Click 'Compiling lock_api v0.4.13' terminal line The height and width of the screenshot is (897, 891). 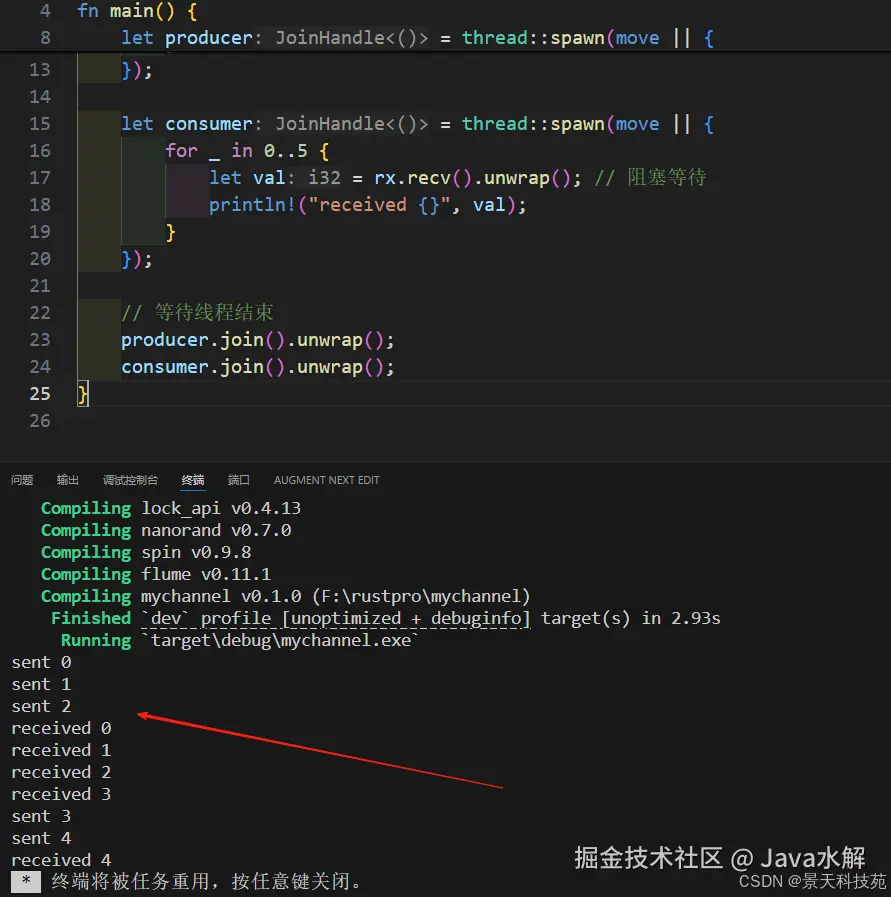coord(170,508)
